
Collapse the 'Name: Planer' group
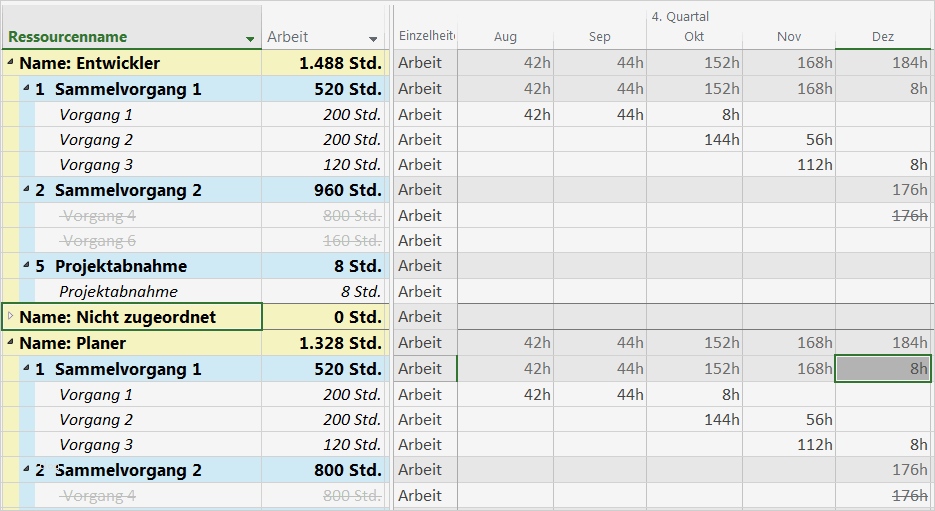click(10, 343)
